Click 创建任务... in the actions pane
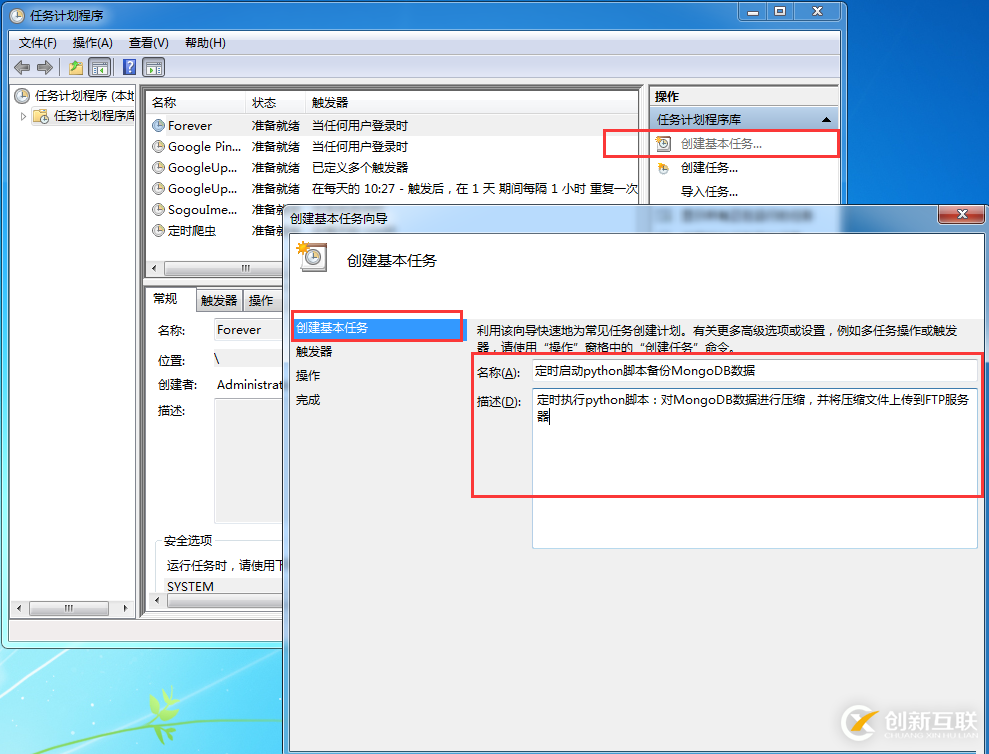This screenshot has height=754, width=989. (x=709, y=168)
